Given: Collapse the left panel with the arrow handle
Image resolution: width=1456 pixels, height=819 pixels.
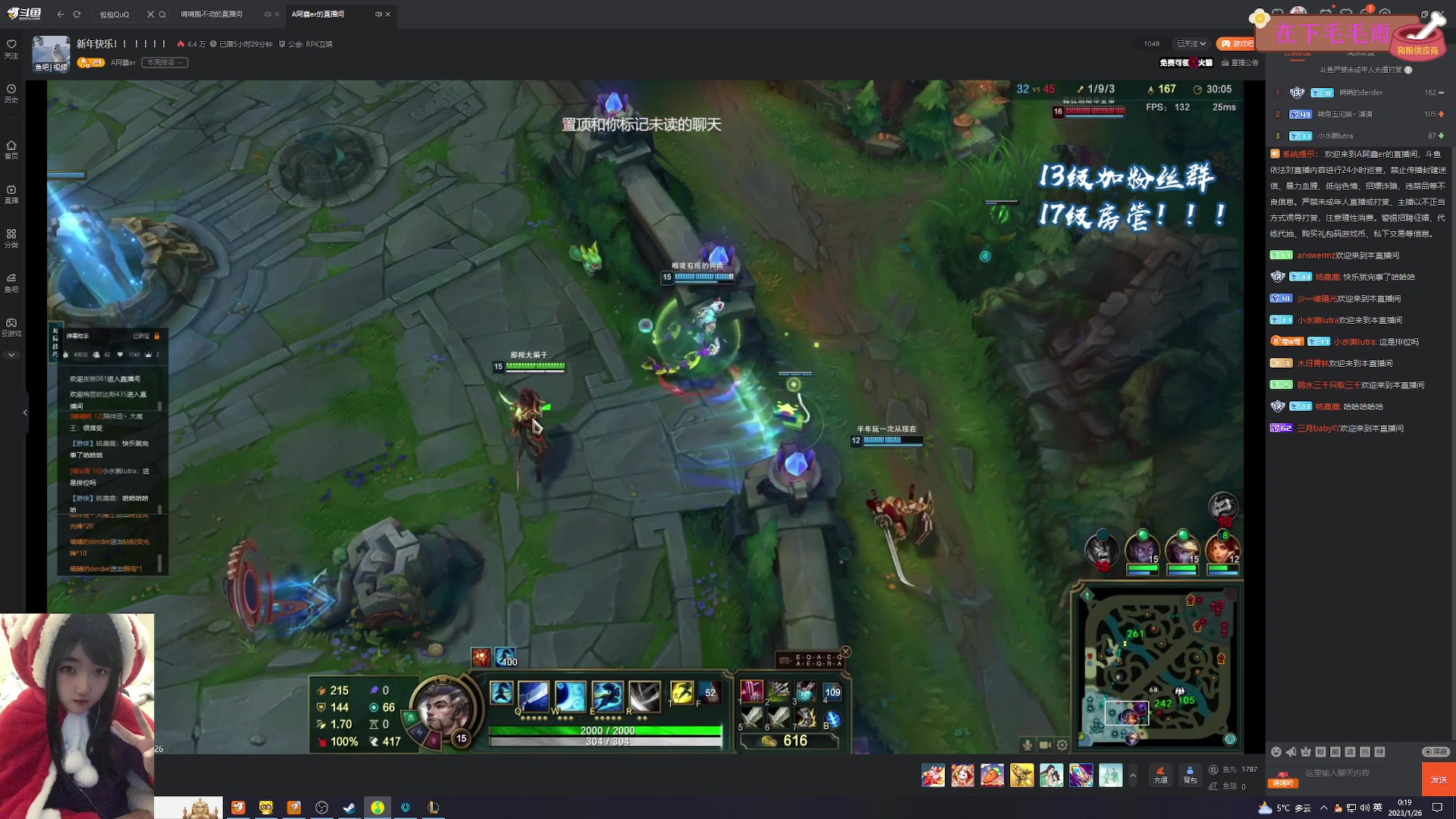Looking at the screenshot, I should pos(25,413).
